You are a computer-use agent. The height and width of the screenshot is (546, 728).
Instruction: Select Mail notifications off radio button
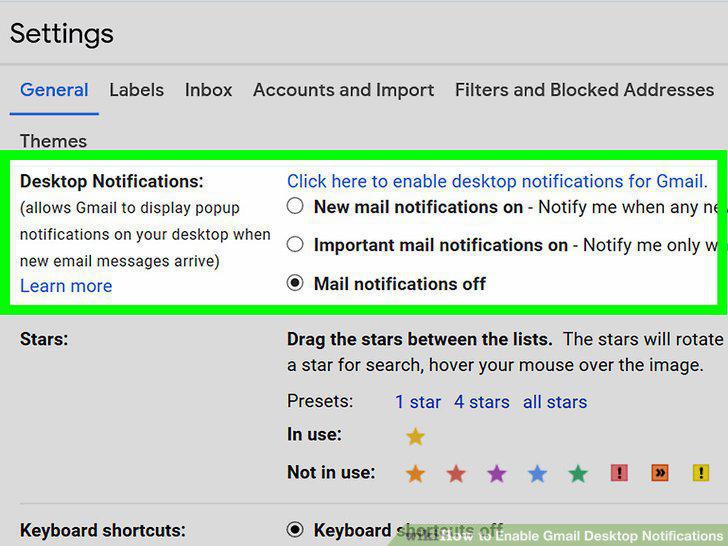[295, 282]
